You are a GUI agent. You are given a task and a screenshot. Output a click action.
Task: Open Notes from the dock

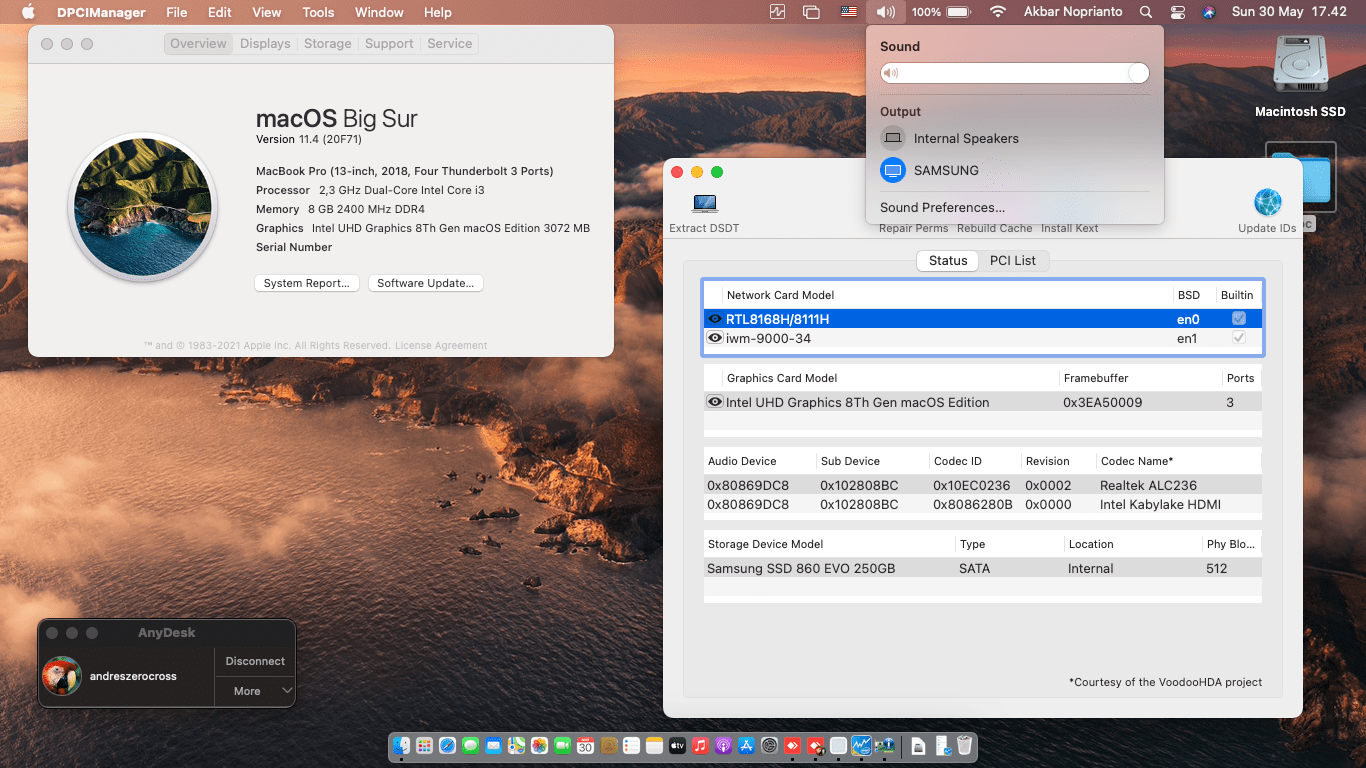point(654,746)
